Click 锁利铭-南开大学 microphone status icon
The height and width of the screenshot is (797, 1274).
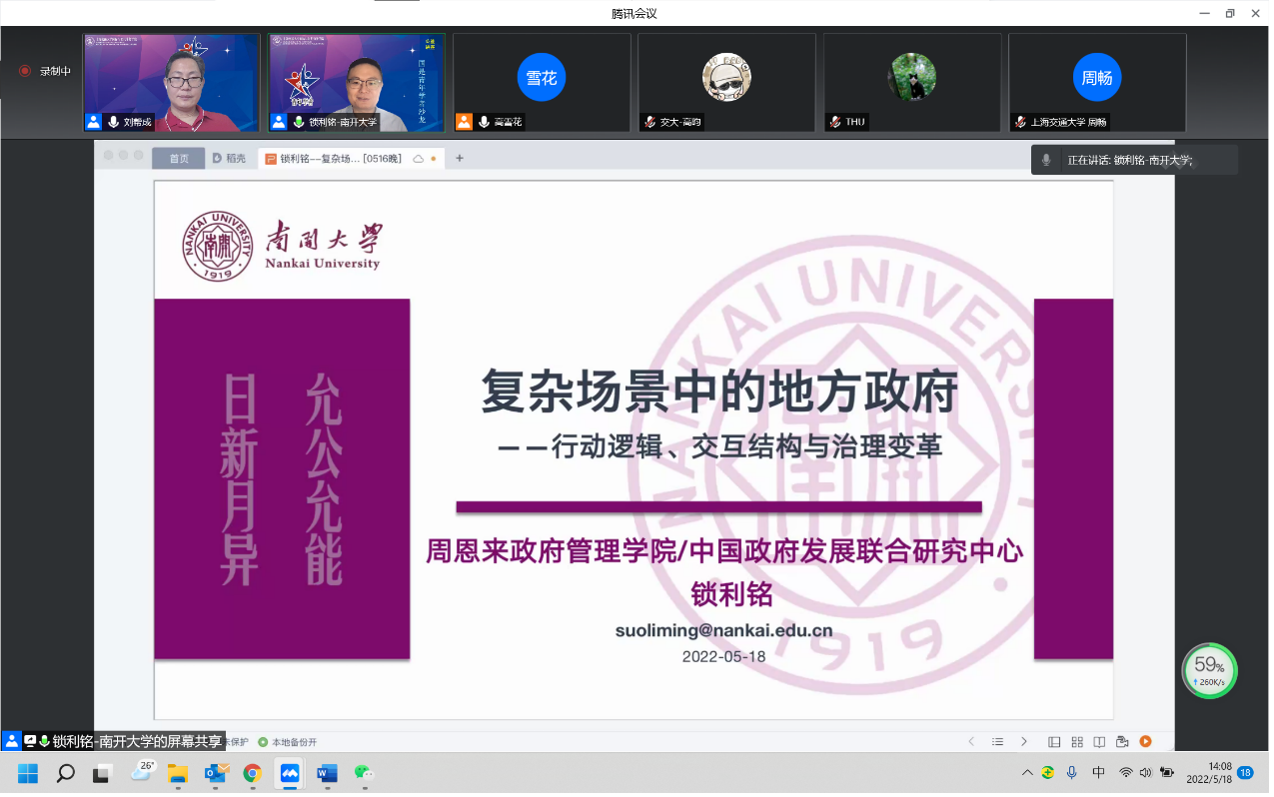click(x=299, y=122)
